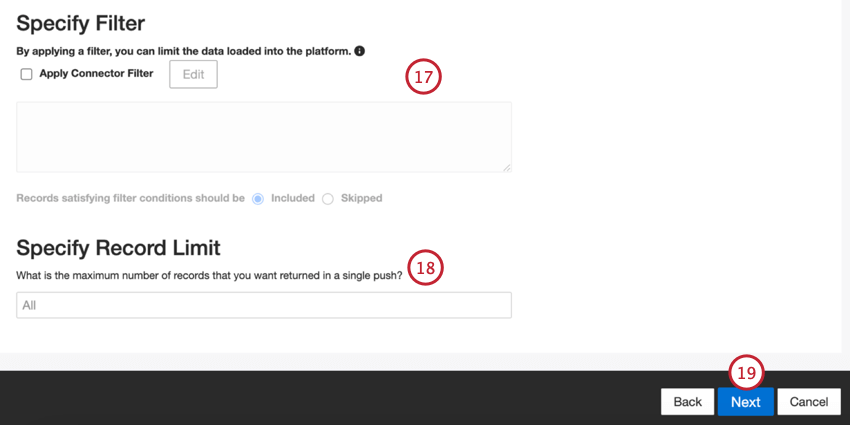
Task: Click the red step 19 marker
Action: pyautogui.click(x=746, y=372)
